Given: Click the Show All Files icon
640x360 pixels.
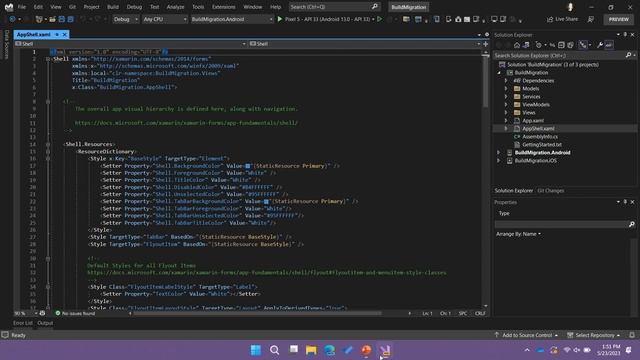Looking at the screenshot, I should [x=570, y=45].
